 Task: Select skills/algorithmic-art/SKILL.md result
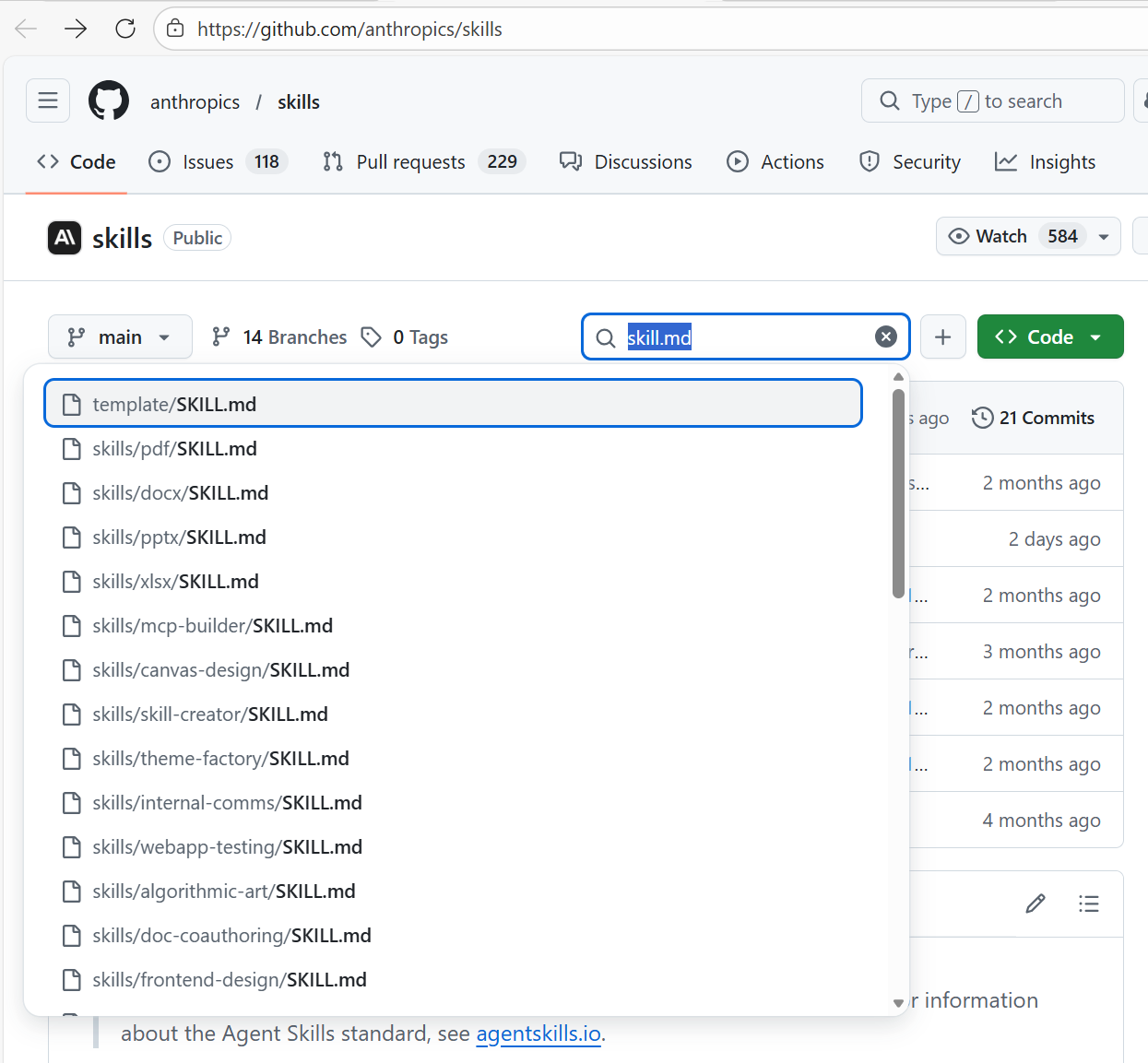[x=453, y=891]
